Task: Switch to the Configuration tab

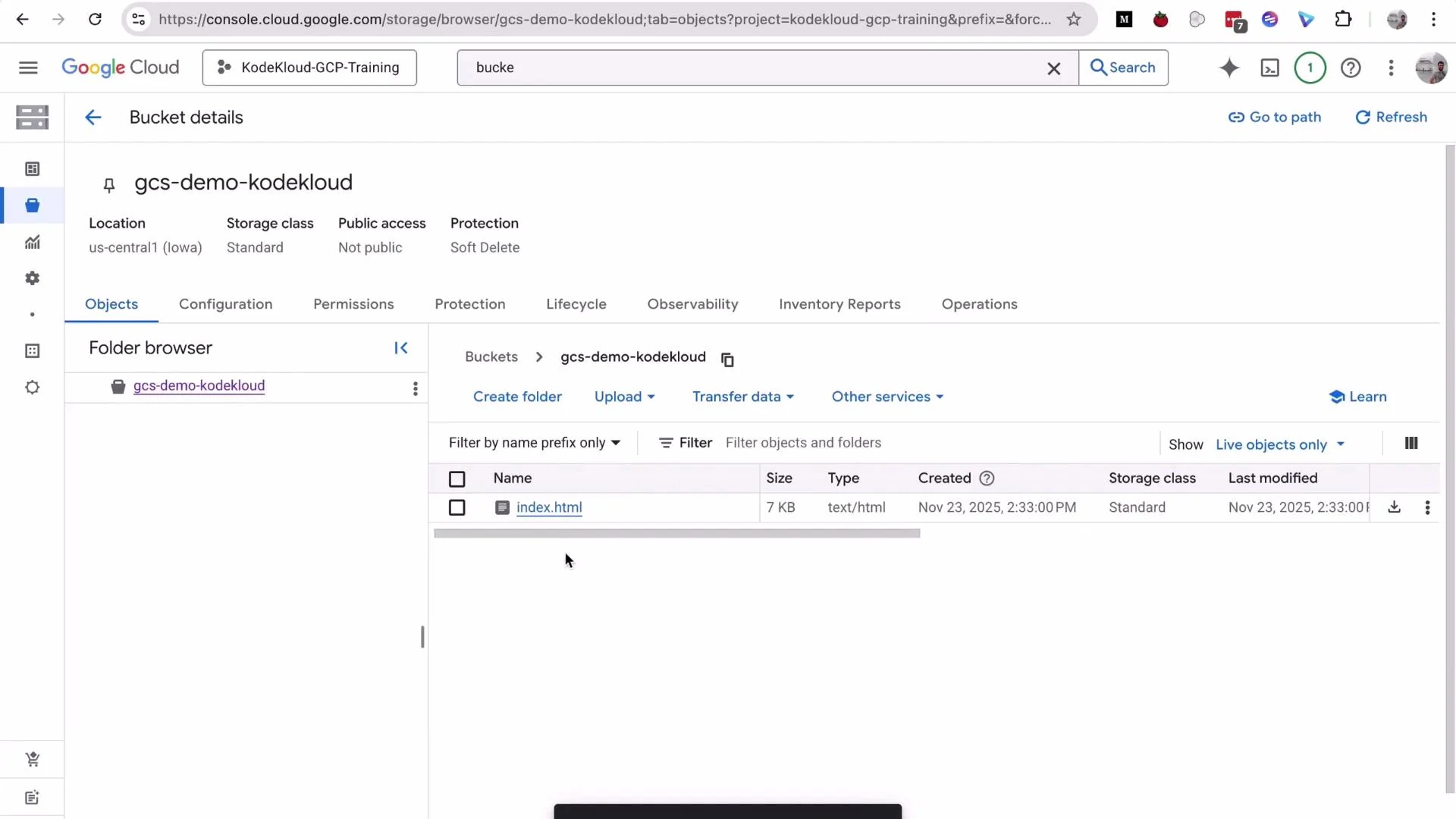Action: tap(225, 304)
